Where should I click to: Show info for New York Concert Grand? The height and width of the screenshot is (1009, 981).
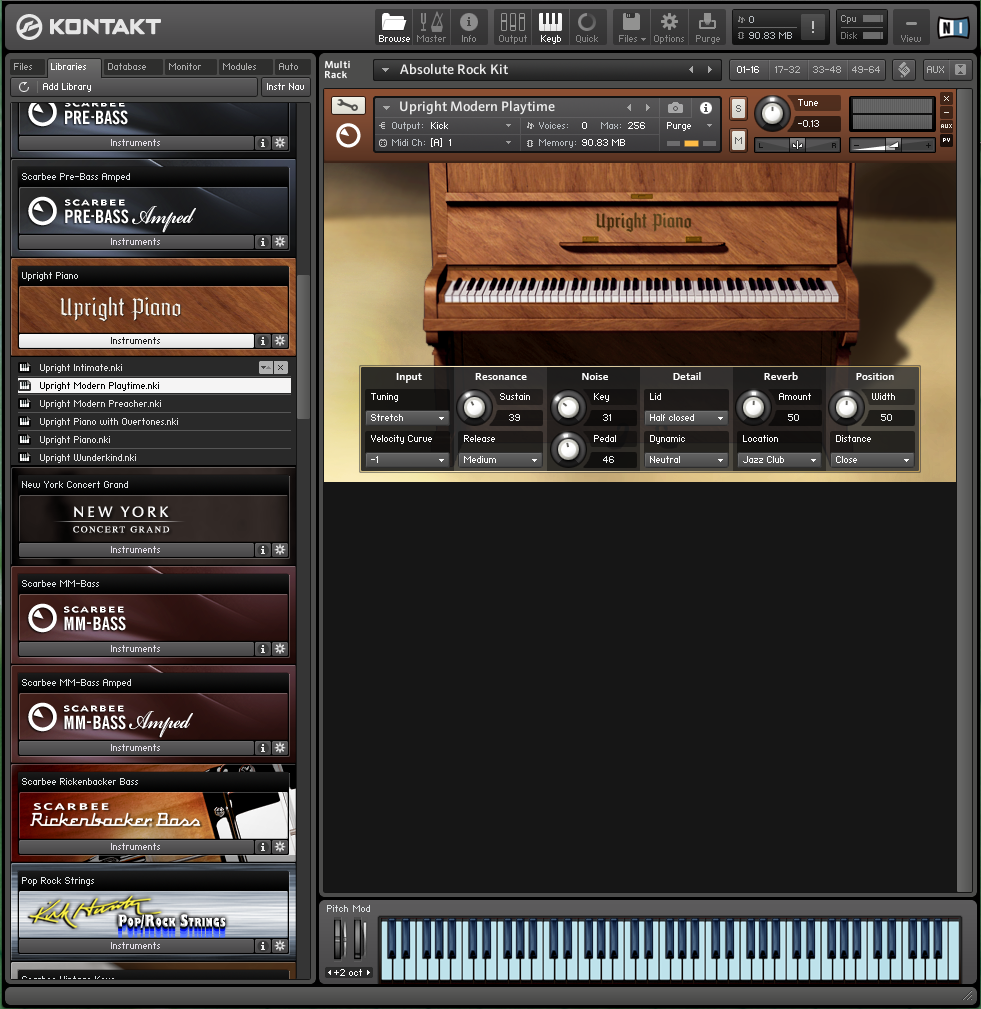click(x=263, y=550)
